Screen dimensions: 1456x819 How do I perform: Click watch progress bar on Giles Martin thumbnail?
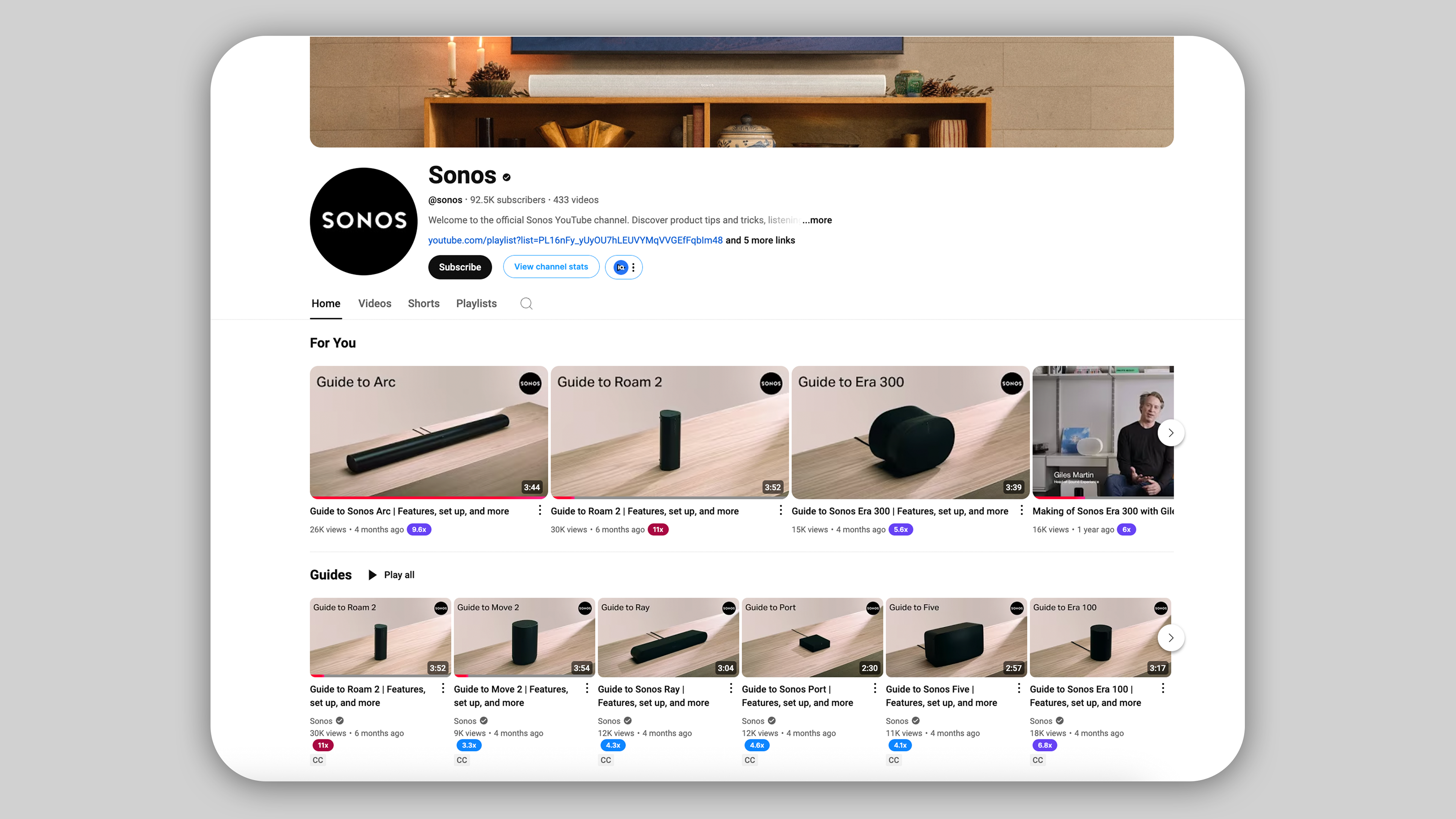(1103, 497)
